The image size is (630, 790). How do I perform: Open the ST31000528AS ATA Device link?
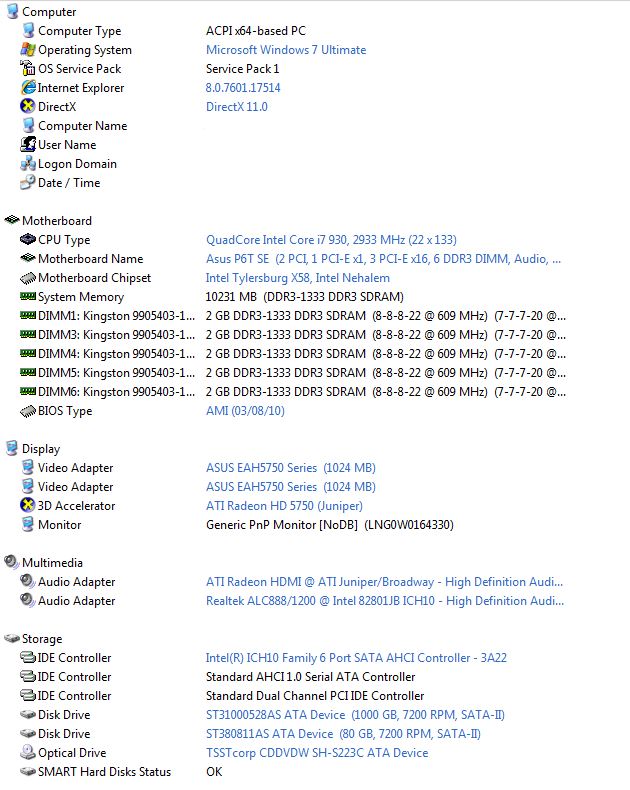[355, 715]
